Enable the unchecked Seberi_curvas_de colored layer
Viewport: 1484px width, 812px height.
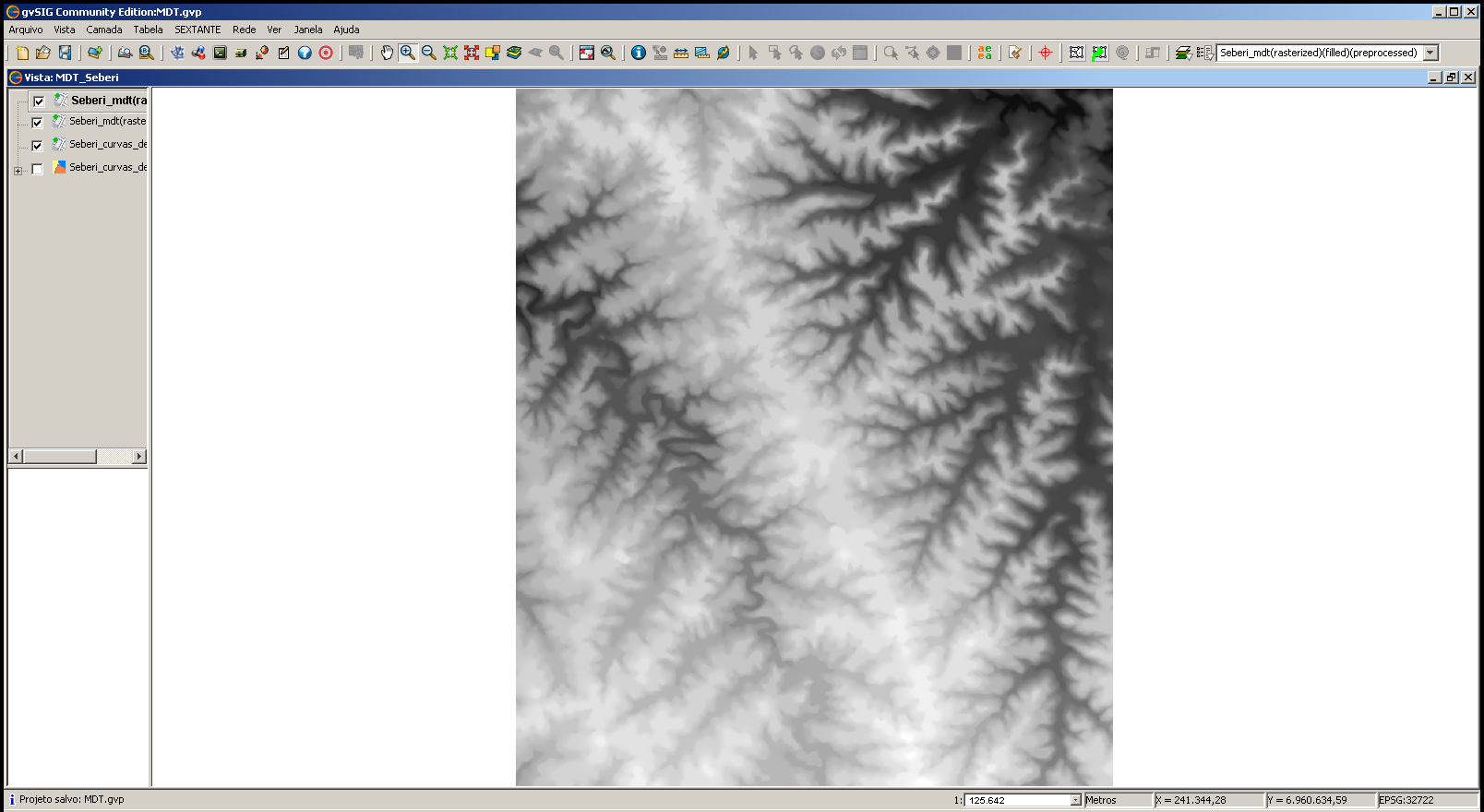37,169
